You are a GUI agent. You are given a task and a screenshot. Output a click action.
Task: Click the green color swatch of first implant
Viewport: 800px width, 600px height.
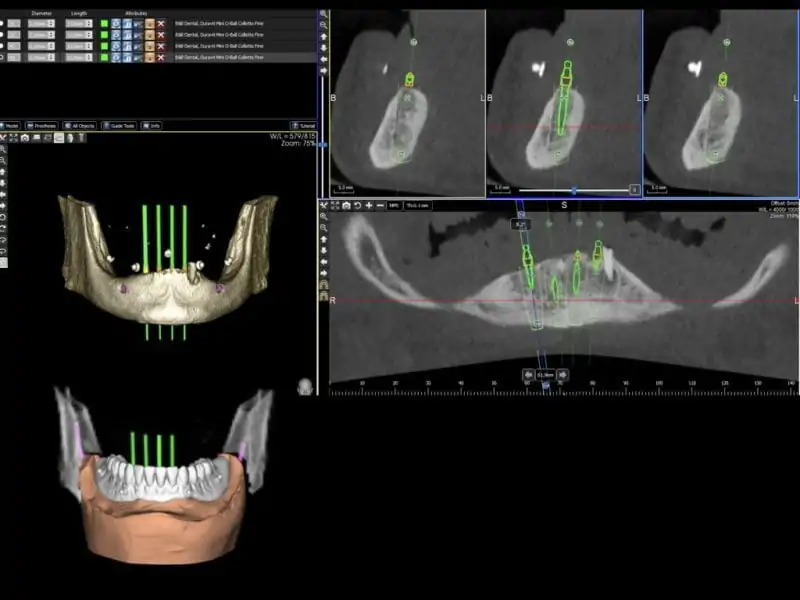coord(103,22)
